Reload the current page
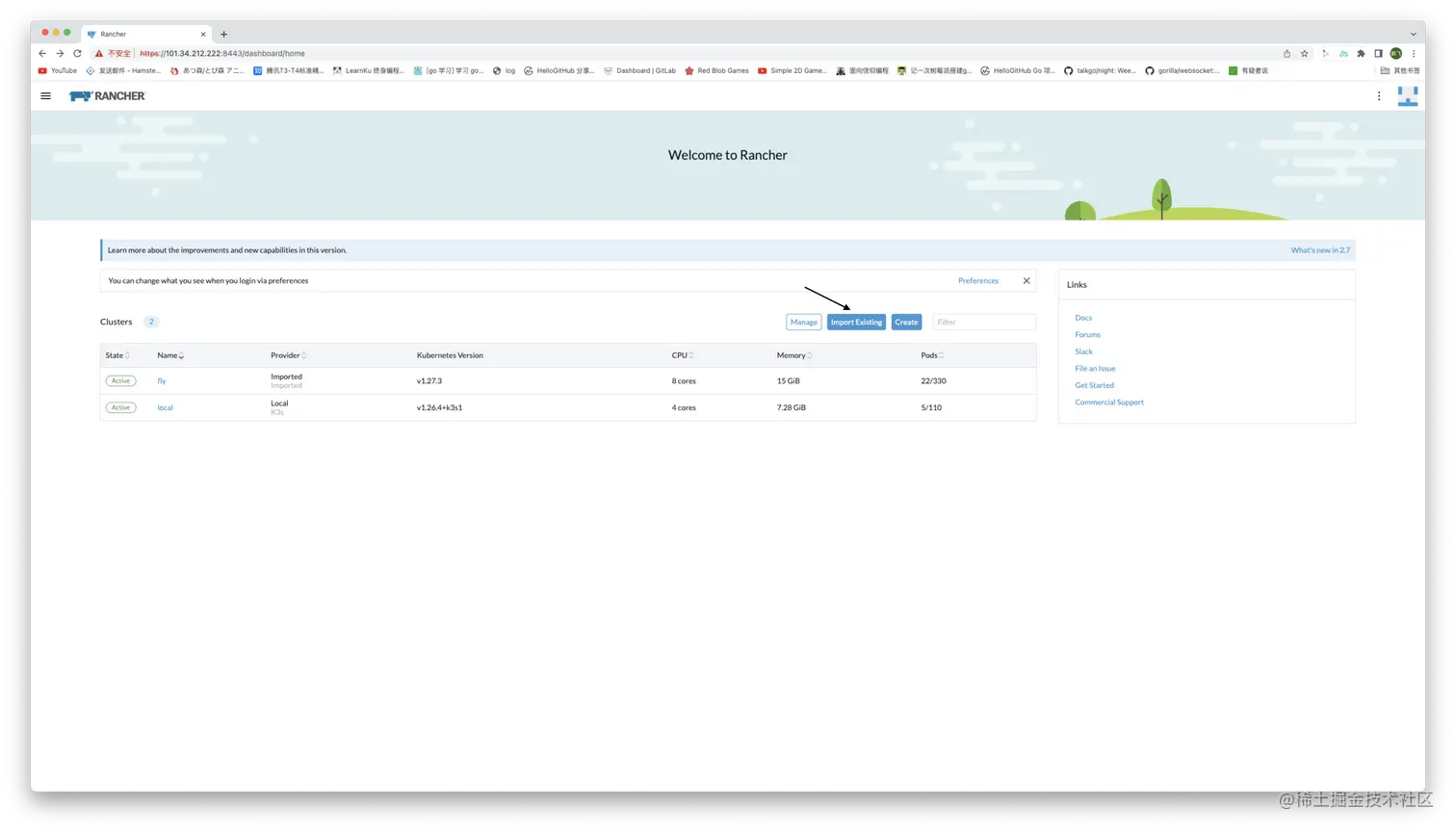Screen dimensions: 1456x832 point(78,54)
